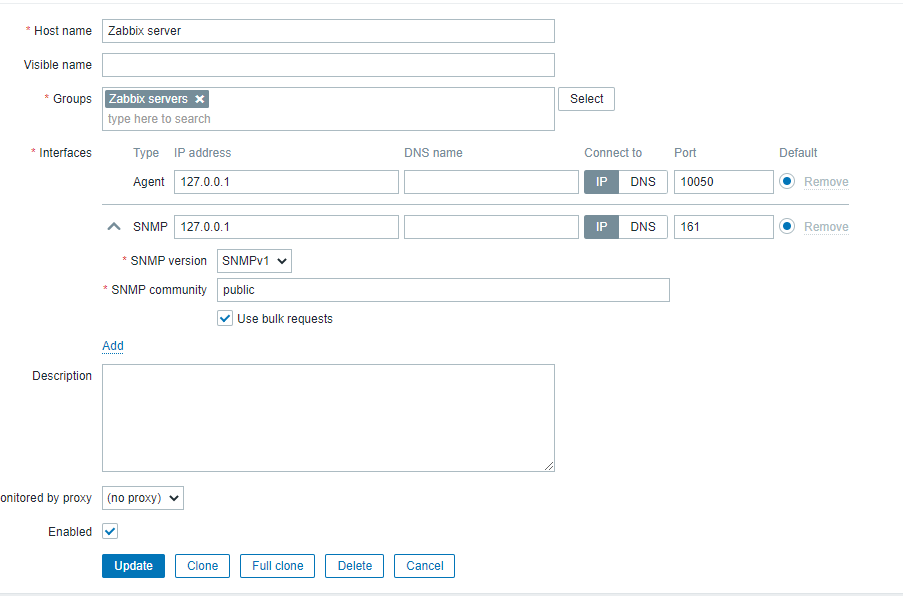Select Agent interface as default
This screenshot has height=596, width=903.
(787, 182)
